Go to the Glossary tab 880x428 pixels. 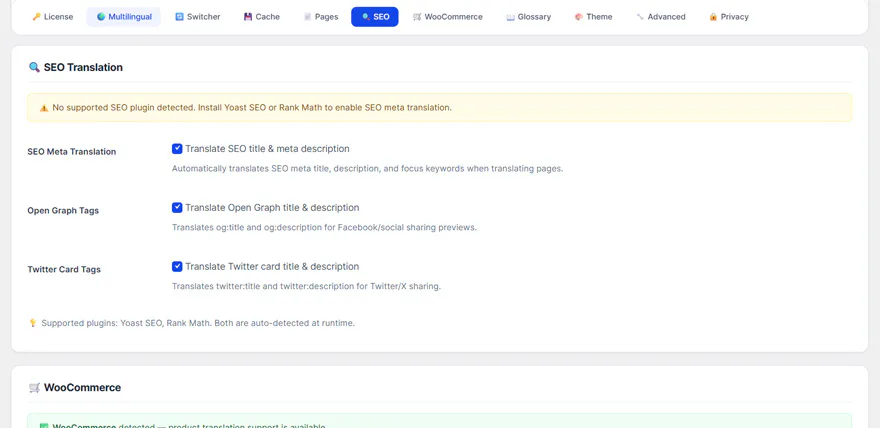pyautogui.click(x=529, y=17)
